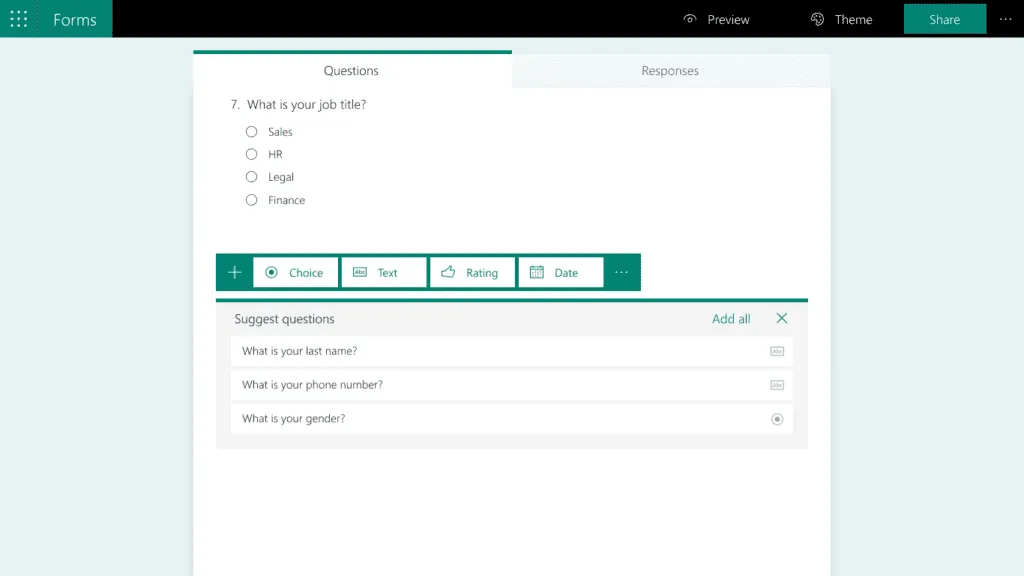The height and width of the screenshot is (576, 1024).
Task: Add the suggested phone number question
Action: [512, 385]
